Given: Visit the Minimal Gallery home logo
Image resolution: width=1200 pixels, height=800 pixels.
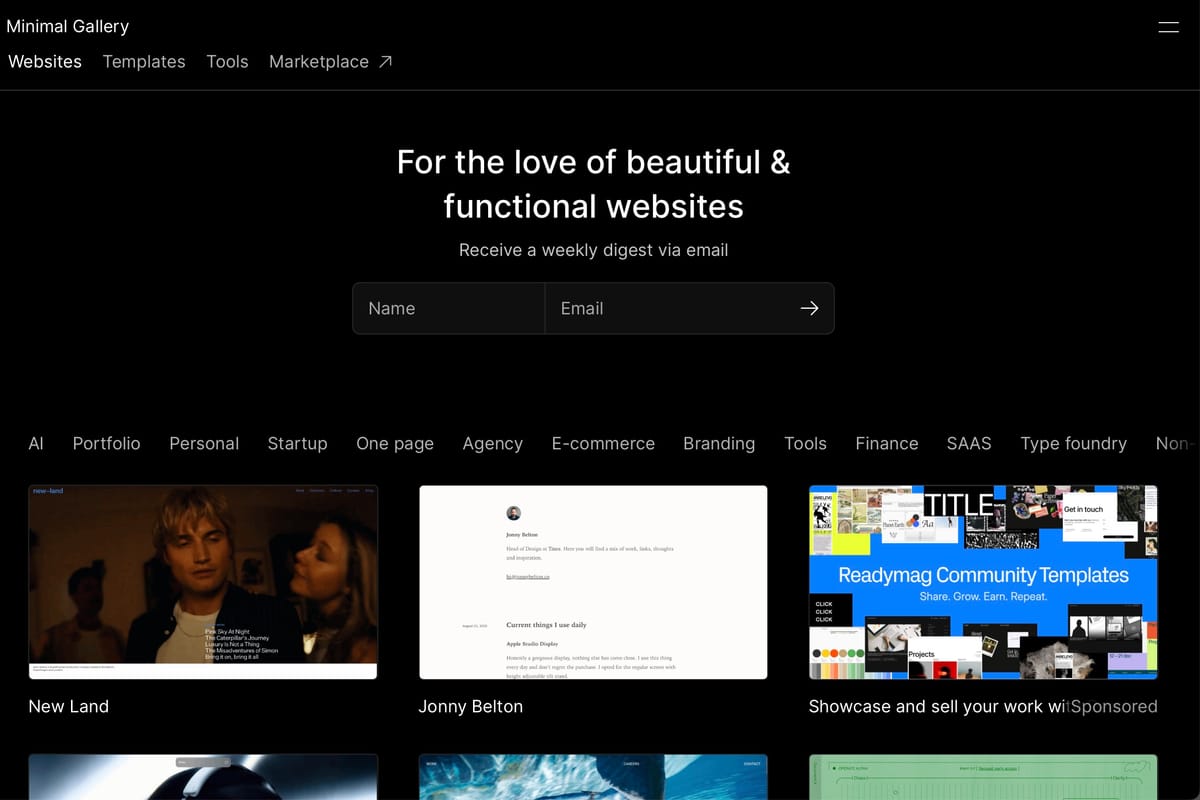Looking at the screenshot, I should click(68, 26).
